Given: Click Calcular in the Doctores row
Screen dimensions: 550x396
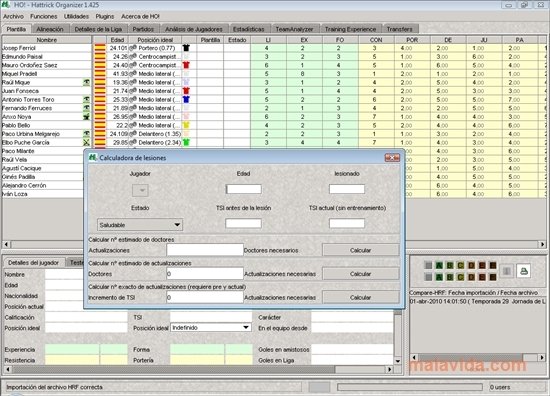Looking at the screenshot, I should click(361, 274).
